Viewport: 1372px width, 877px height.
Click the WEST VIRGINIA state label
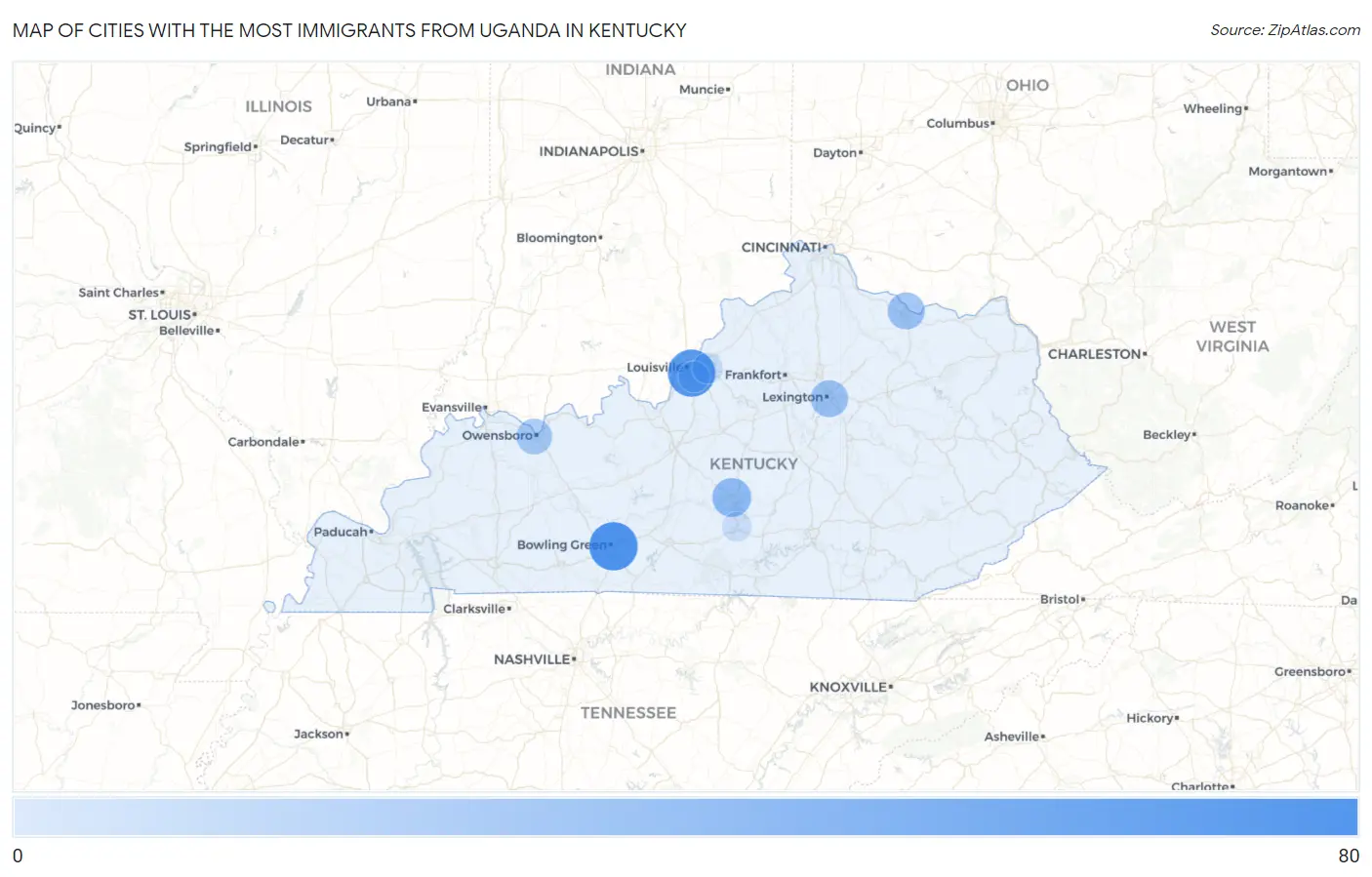(1232, 337)
